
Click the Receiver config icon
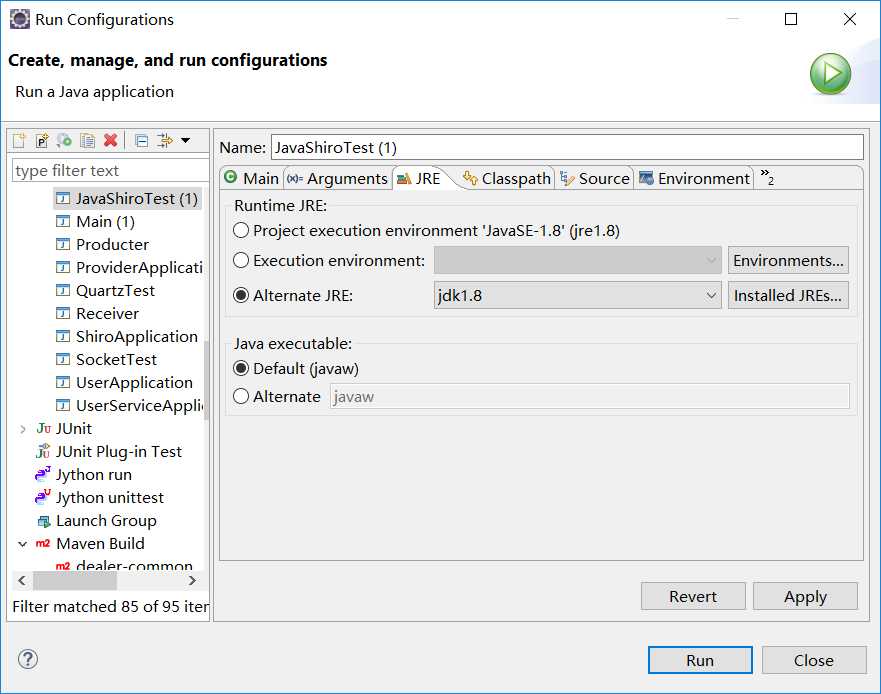(x=63, y=313)
